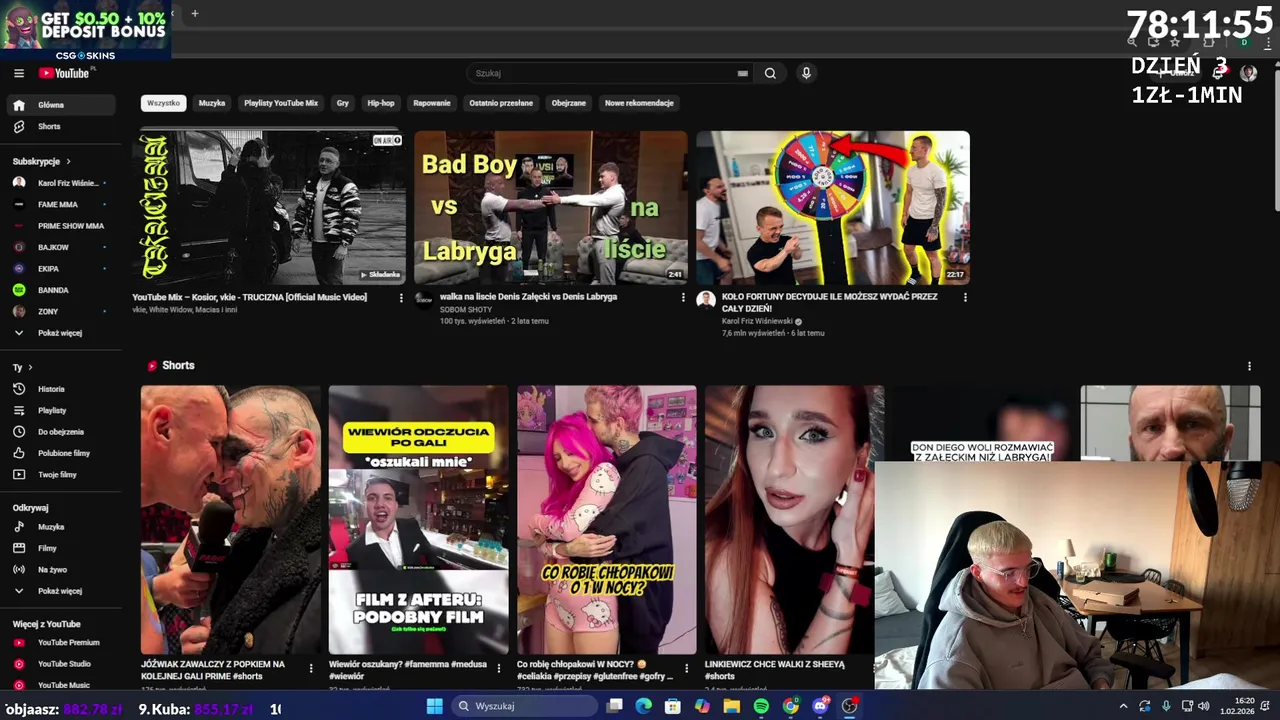Open Na żywo live section

62,570
